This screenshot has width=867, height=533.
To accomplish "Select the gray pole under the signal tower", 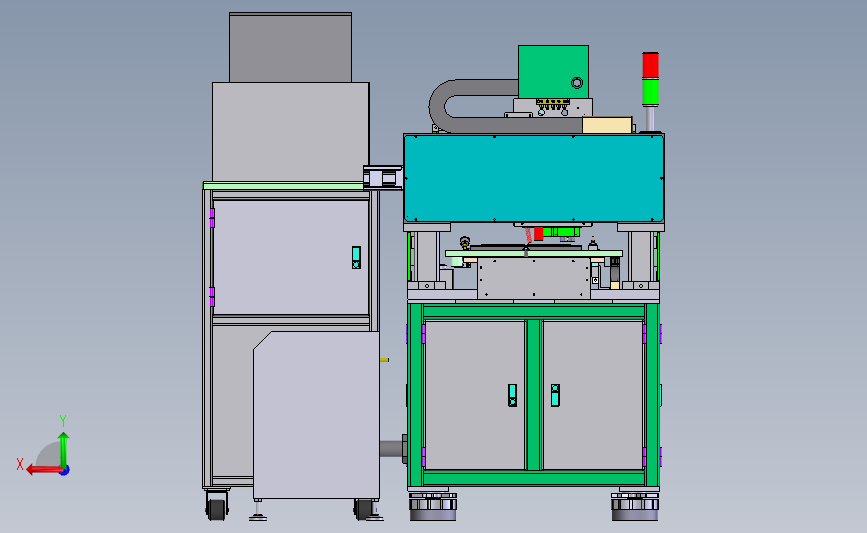I will click(650, 118).
